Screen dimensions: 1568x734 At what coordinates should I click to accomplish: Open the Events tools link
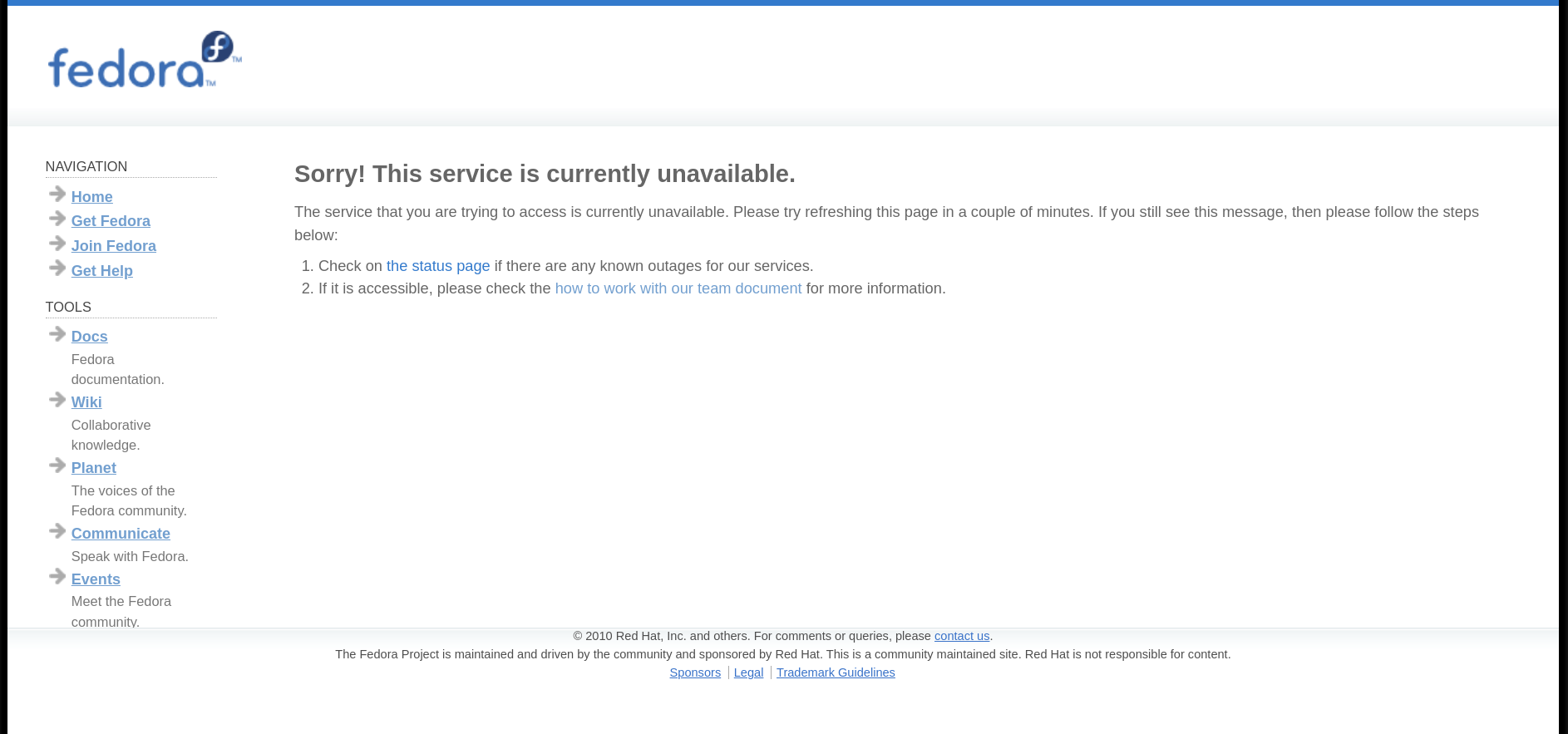96,579
